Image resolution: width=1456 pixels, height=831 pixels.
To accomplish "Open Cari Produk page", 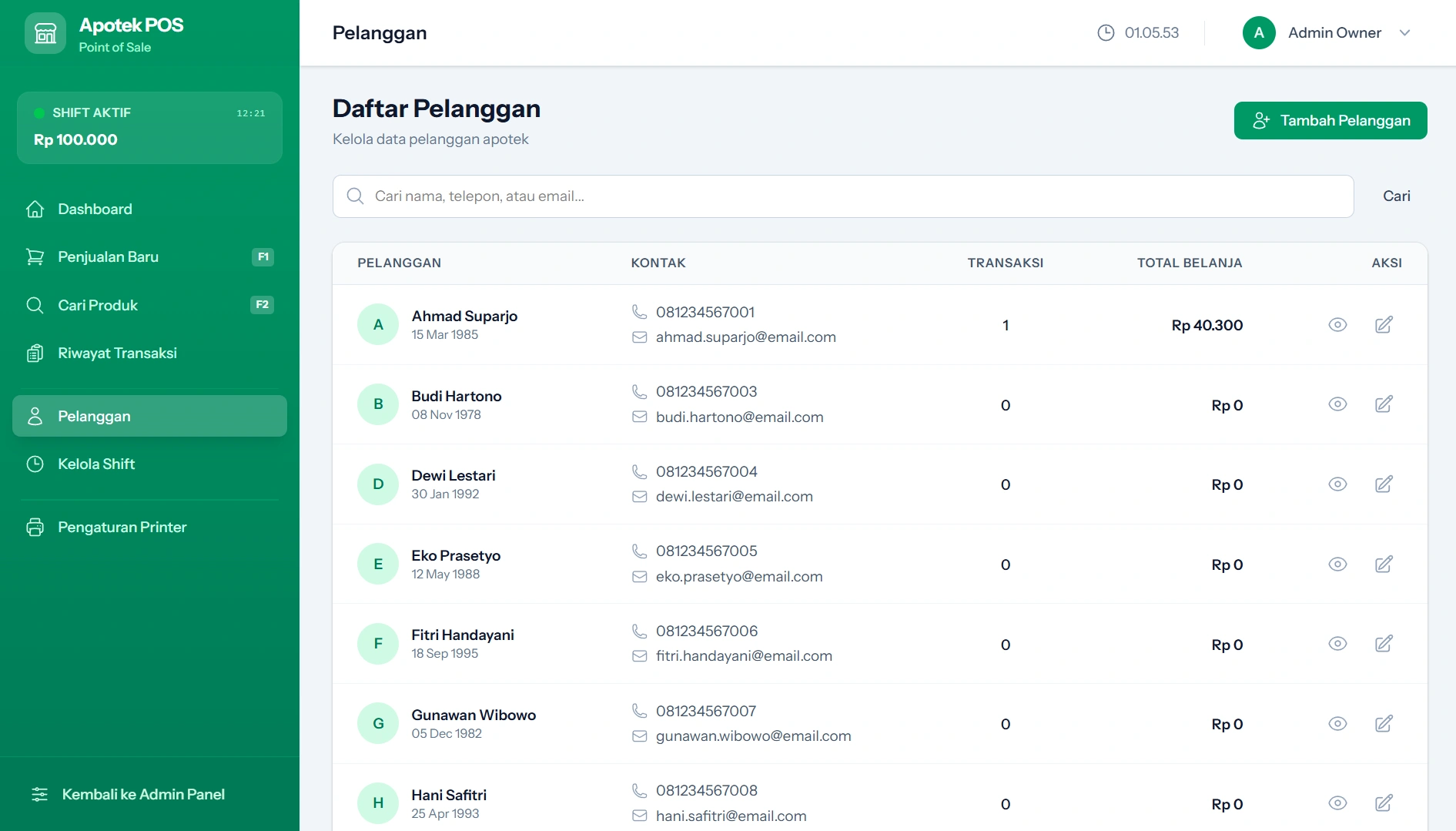I will (x=149, y=305).
